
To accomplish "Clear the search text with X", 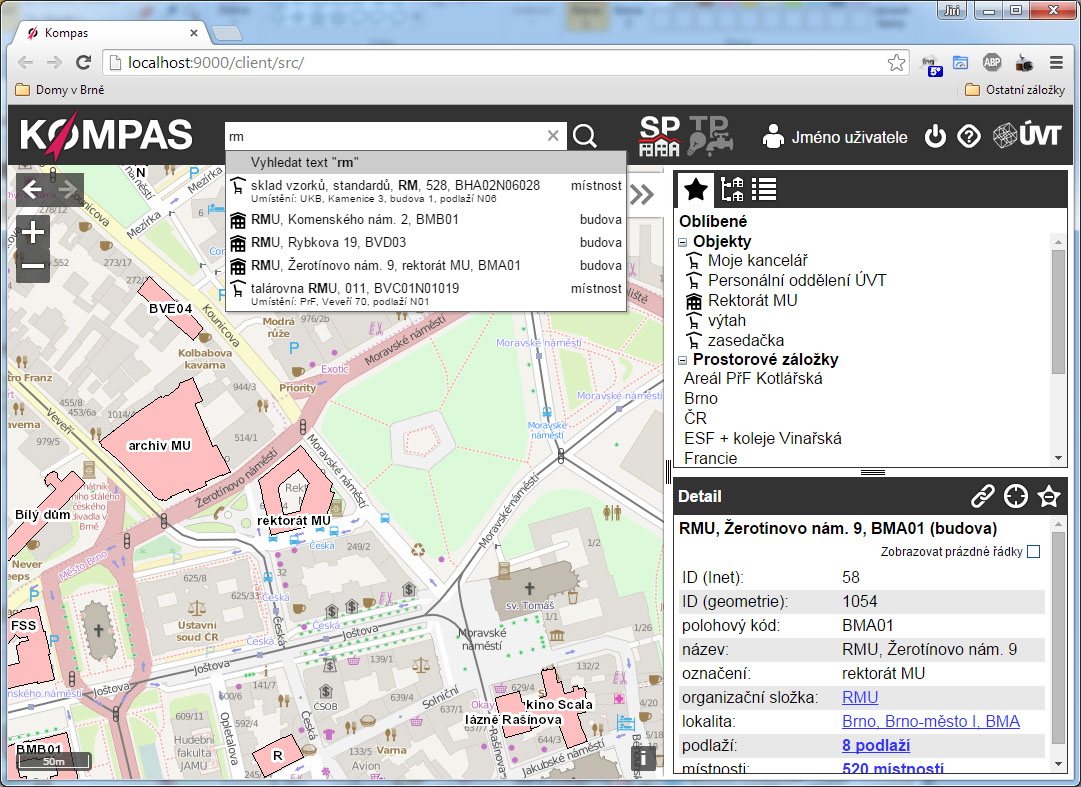I will 553,137.
